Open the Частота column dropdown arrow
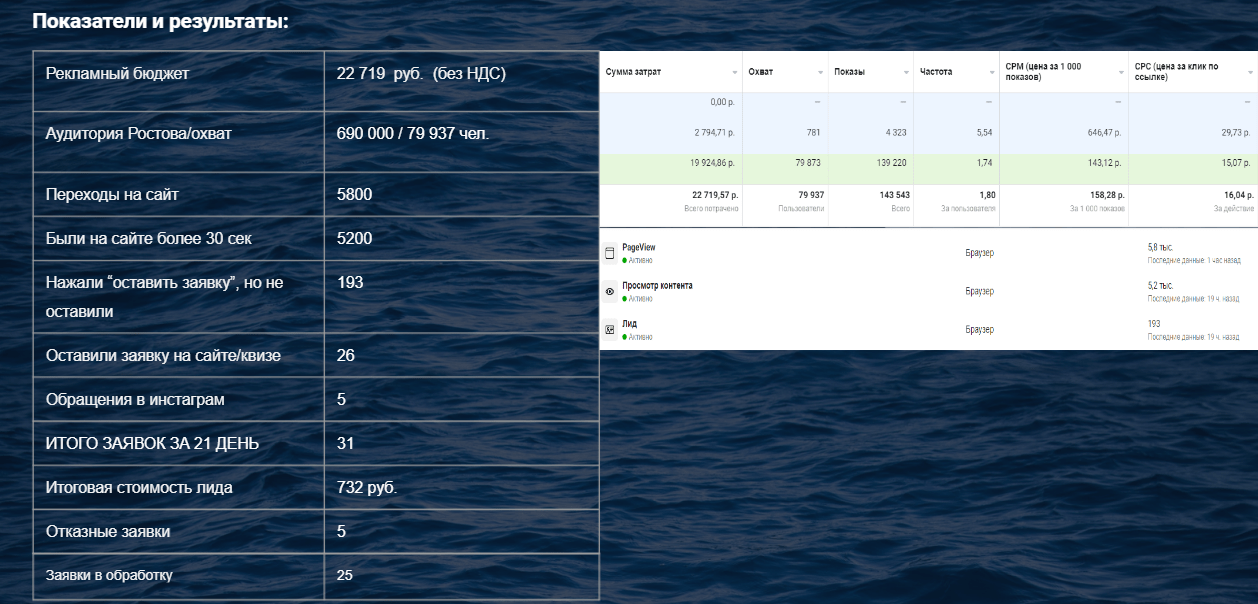The image size is (1258, 604). (991, 73)
